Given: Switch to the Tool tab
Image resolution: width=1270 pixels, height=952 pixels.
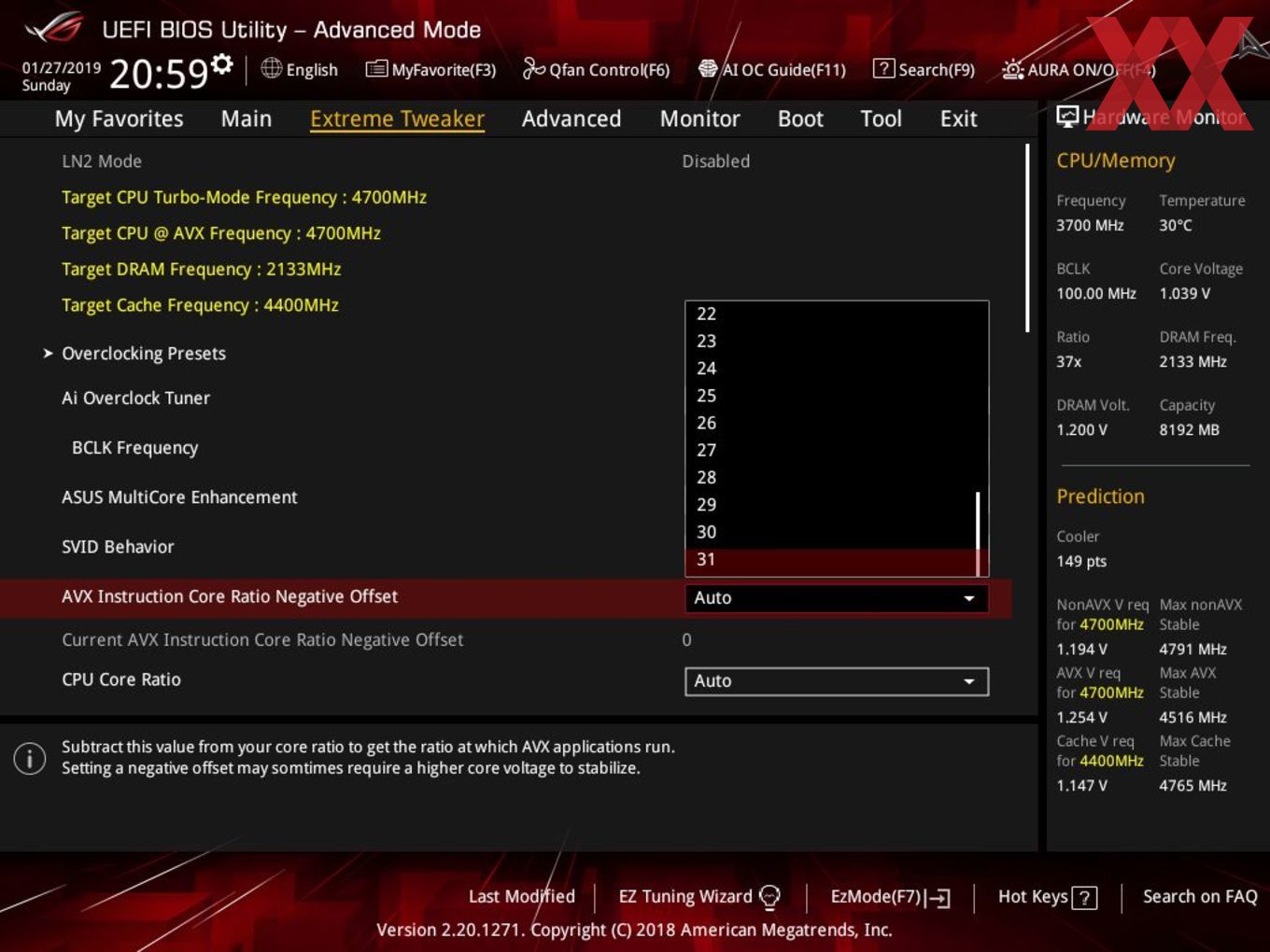Looking at the screenshot, I should pos(881,119).
